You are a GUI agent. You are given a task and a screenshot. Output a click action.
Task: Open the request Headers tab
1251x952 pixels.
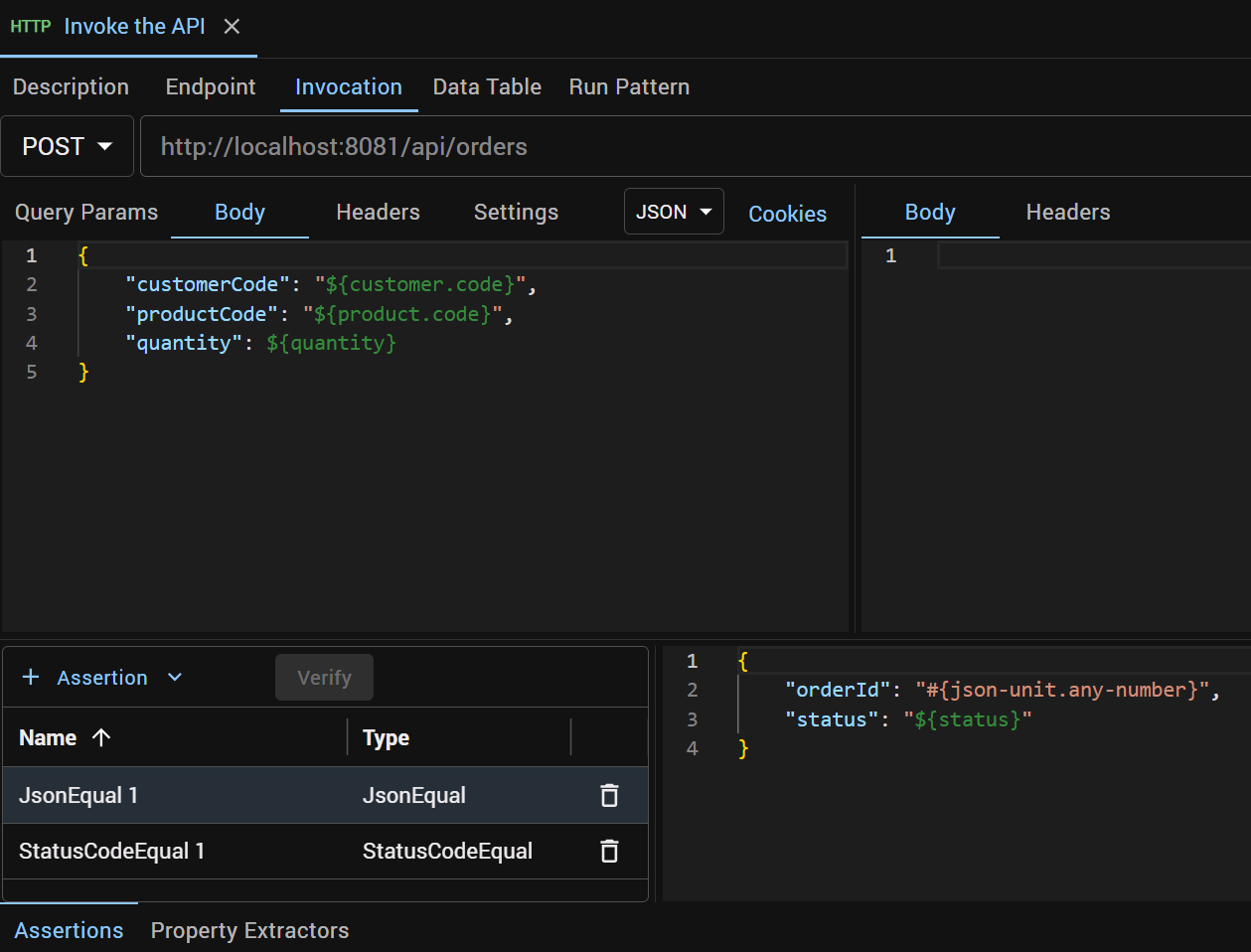click(378, 213)
